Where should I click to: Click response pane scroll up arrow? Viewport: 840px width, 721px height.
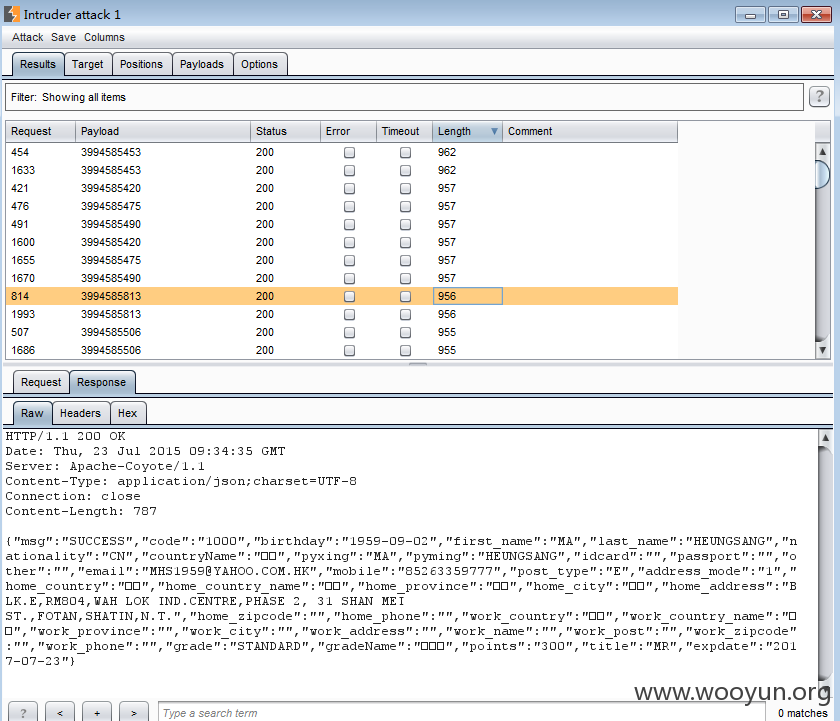826,438
